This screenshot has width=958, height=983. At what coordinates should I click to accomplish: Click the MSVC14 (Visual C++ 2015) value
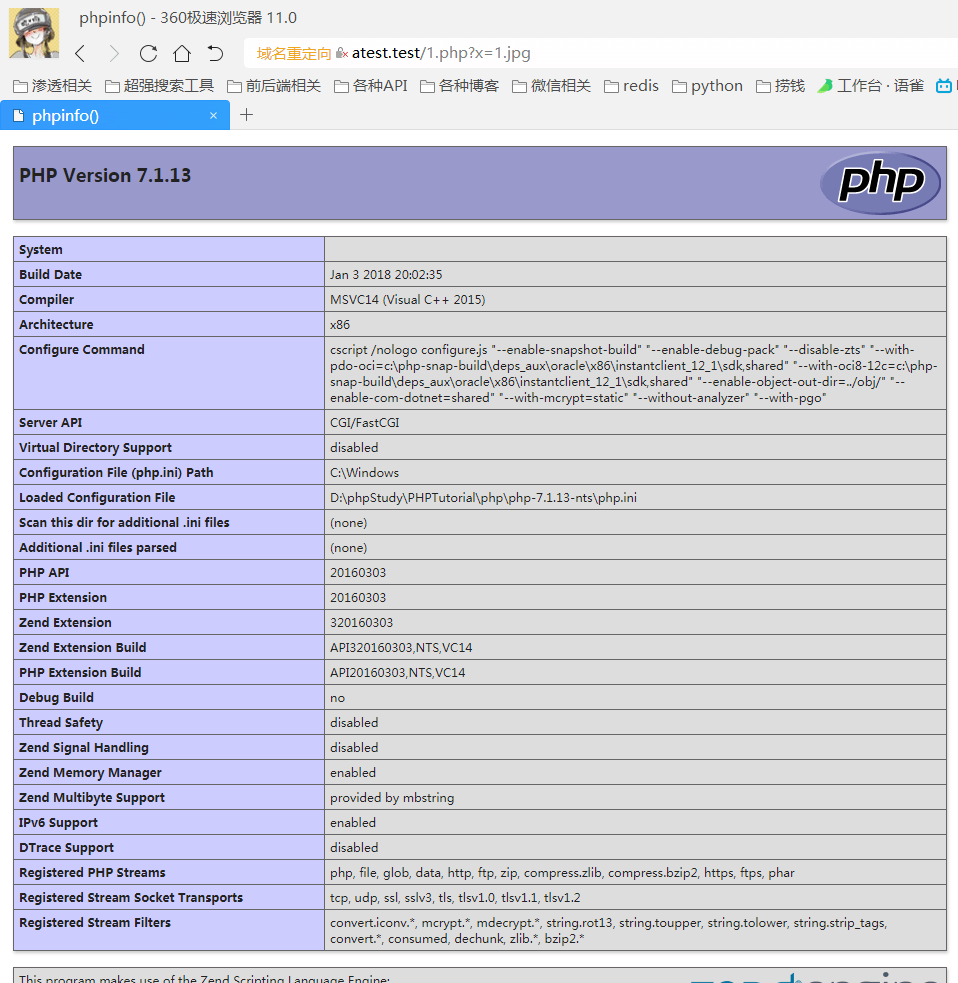click(408, 300)
